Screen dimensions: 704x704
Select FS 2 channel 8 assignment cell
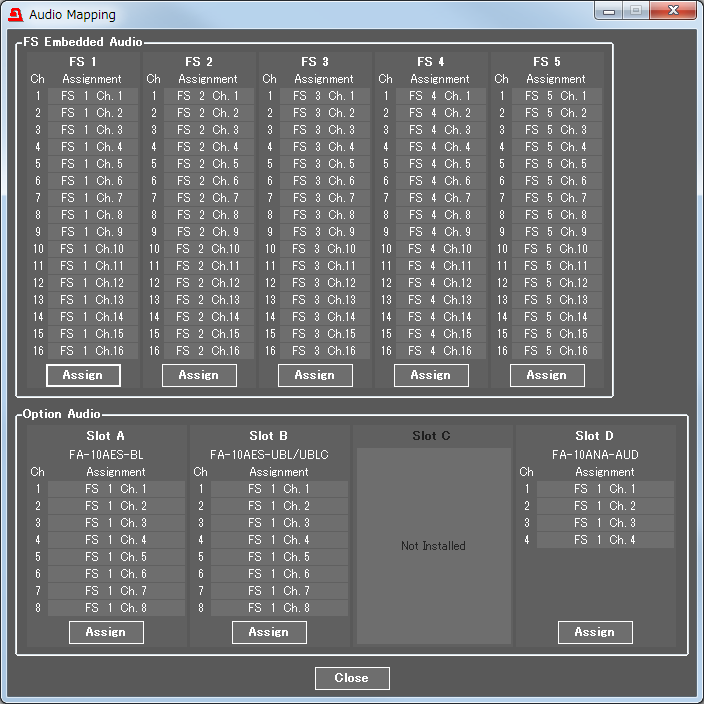(x=208, y=215)
